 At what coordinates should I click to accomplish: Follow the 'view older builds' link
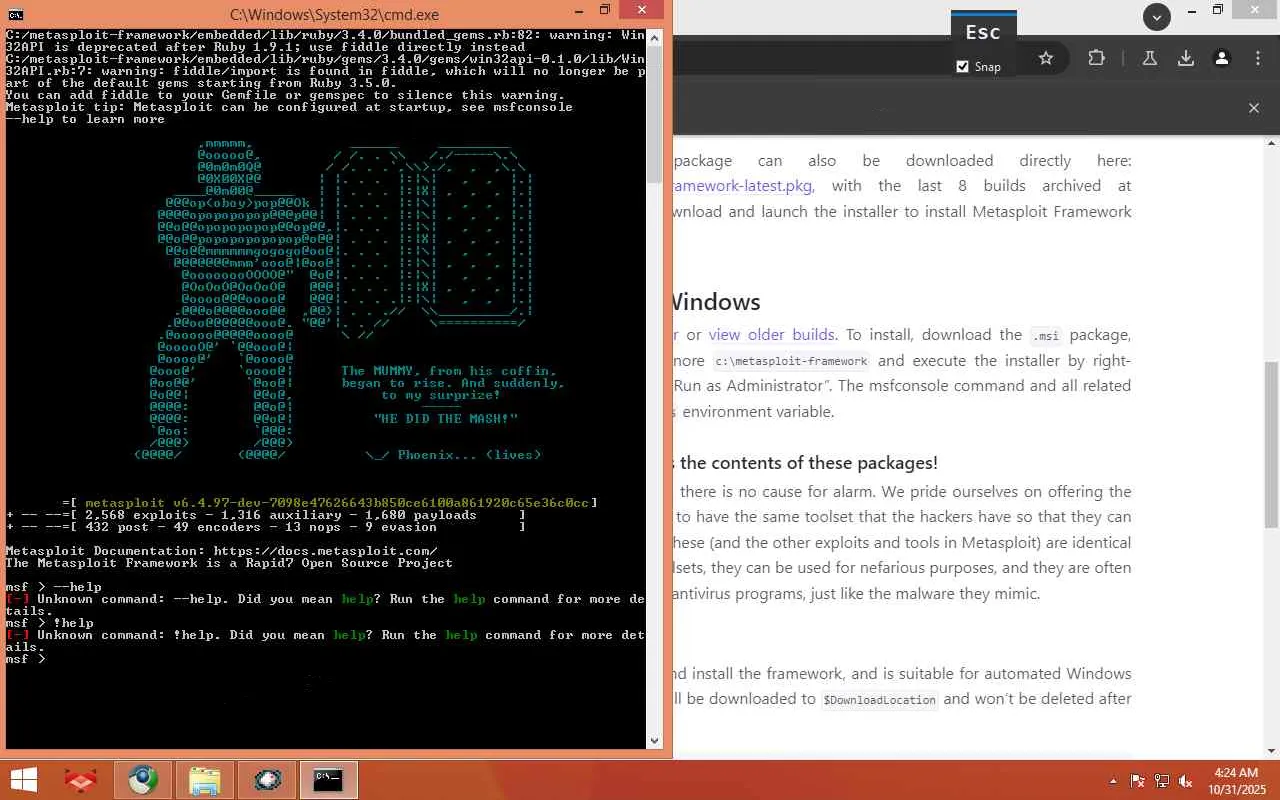point(771,335)
